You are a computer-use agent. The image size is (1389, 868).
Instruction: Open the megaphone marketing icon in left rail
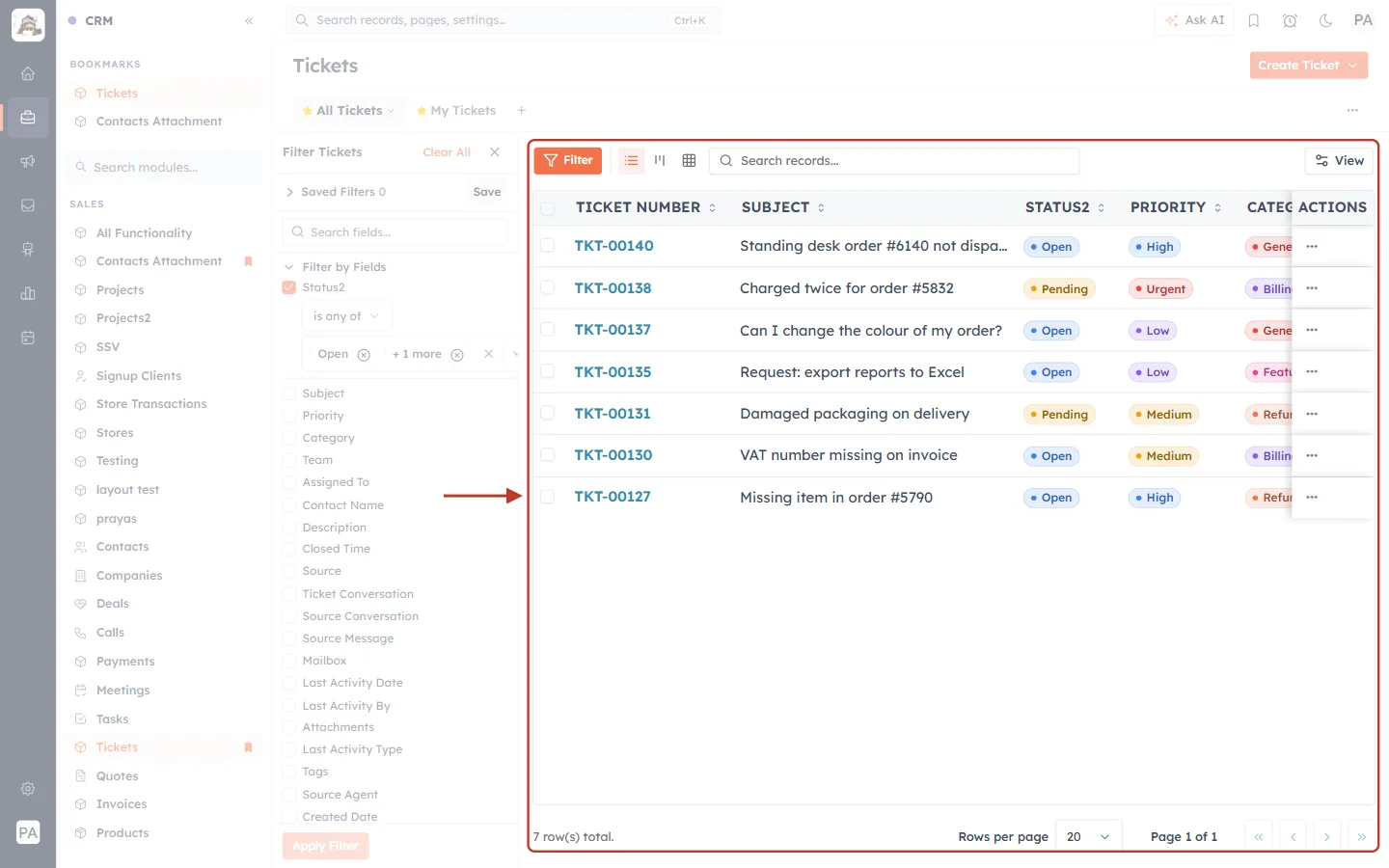pos(28,161)
